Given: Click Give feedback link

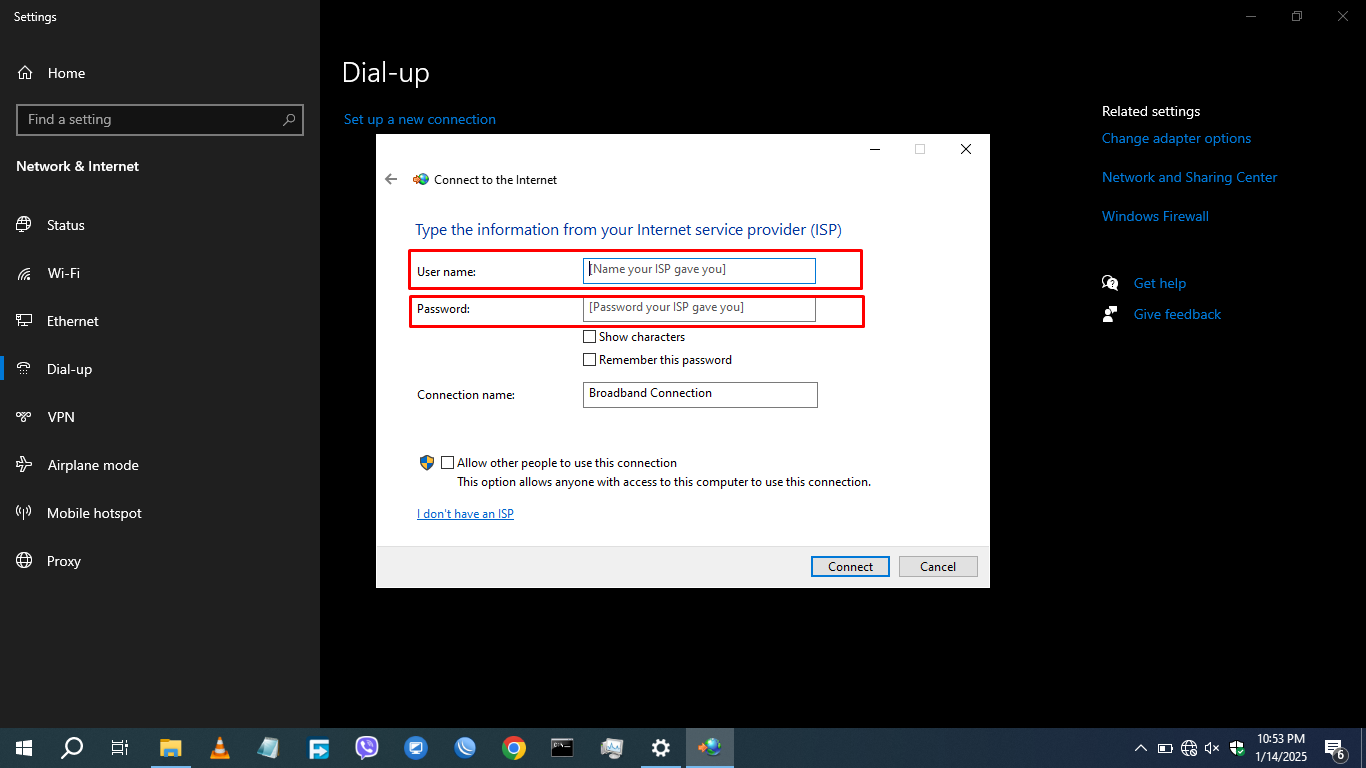Looking at the screenshot, I should click(1177, 314).
